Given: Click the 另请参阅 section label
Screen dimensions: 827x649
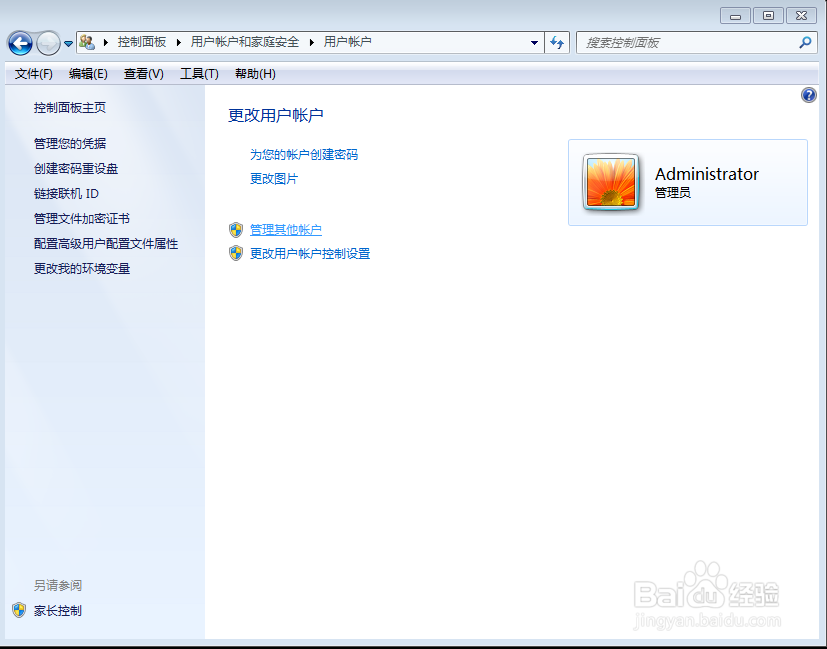Looking at the screenshot, I should click(57, 585).
